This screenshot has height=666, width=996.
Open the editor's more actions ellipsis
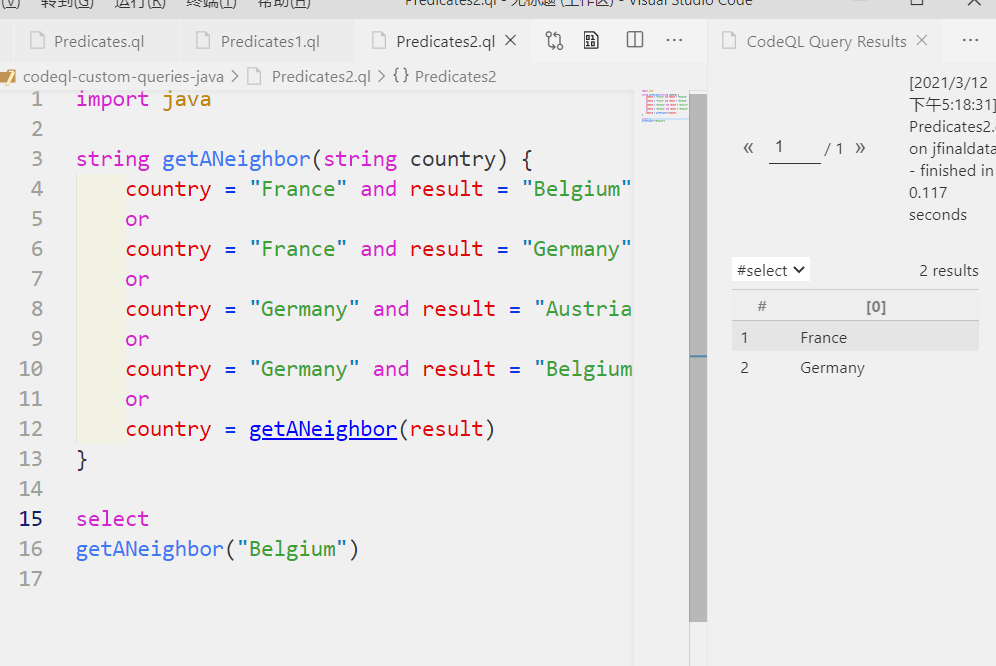click(674, 40)
